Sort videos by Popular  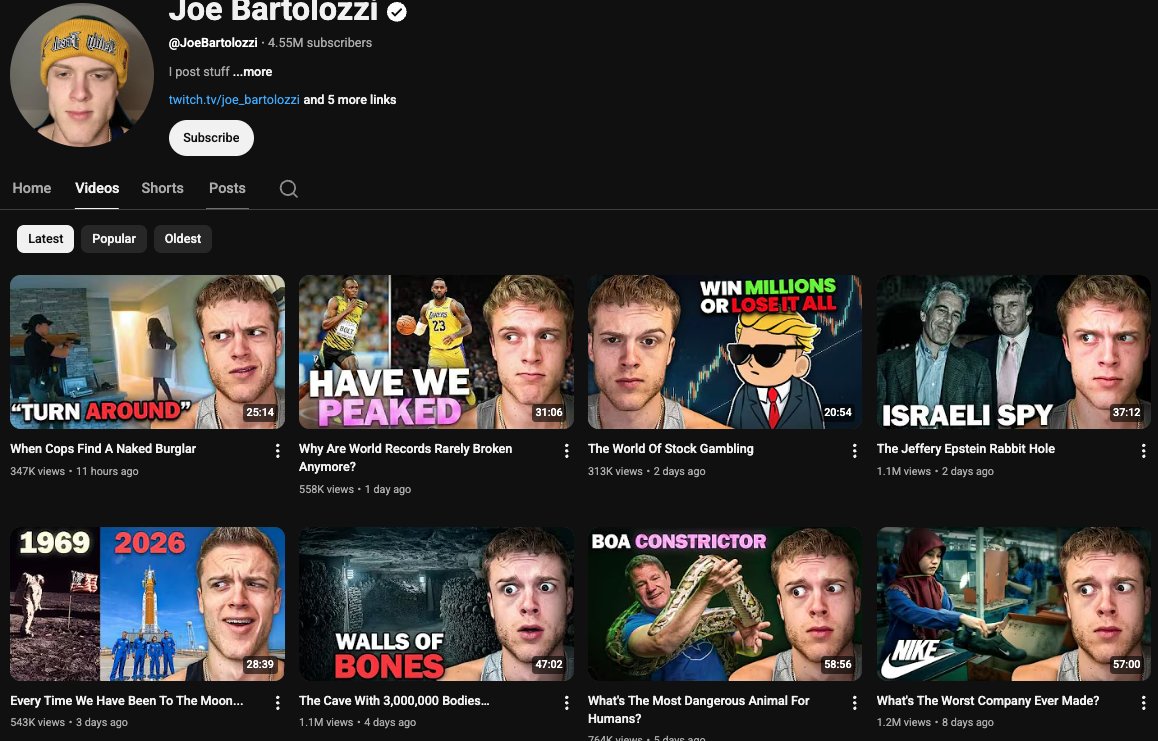[x=114, y=239]
